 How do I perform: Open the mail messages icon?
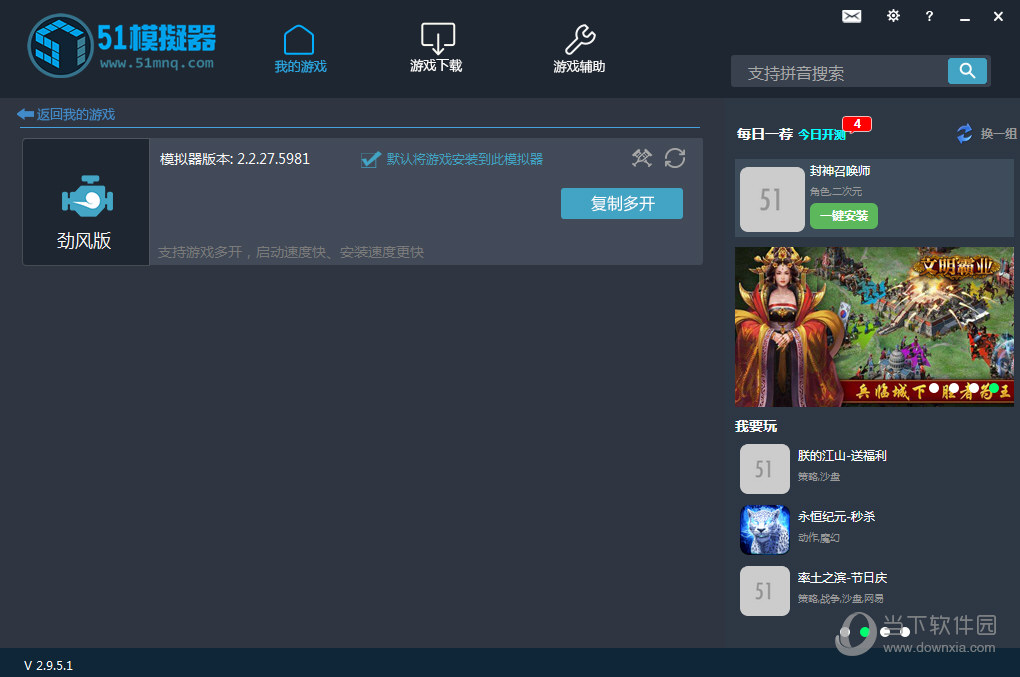pos(851,16)
